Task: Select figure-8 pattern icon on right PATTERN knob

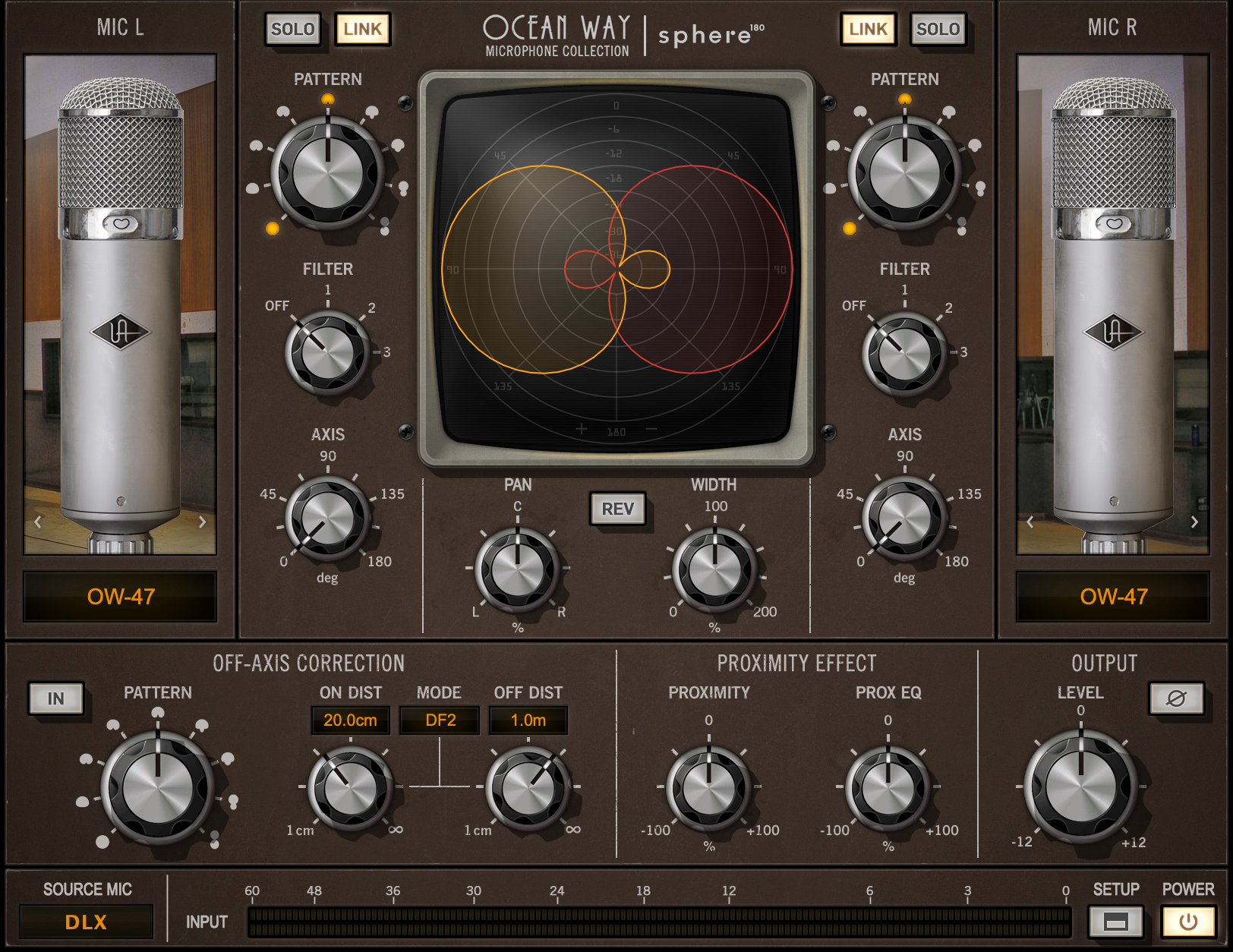Action: [962, 225]
